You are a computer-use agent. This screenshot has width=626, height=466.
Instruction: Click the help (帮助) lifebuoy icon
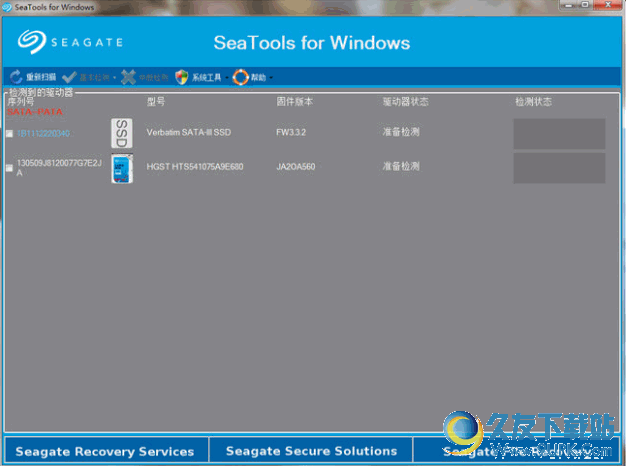pyautogui.click(x=241, y=77)
